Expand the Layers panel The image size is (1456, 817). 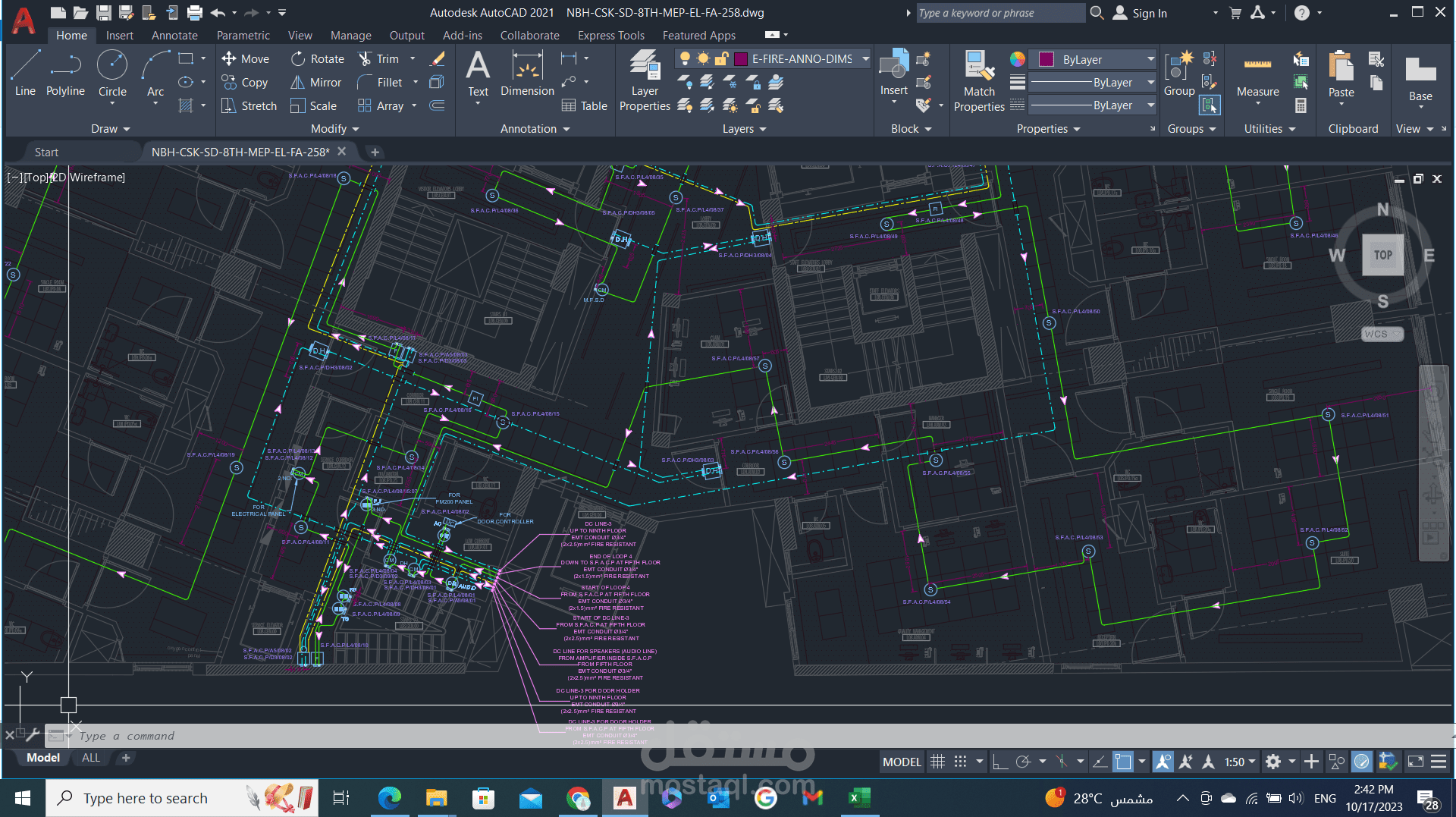[x=745, y=129]
